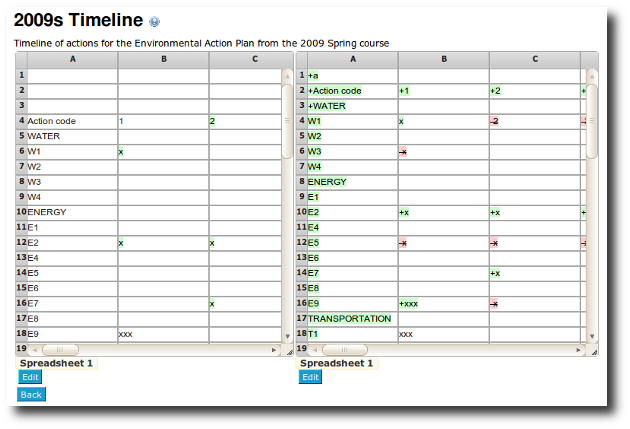The width and height of the screenshot is (630, 429).
Task: Click right spreadsheet's scroll left arrow
Action: [x=315, y=350]
